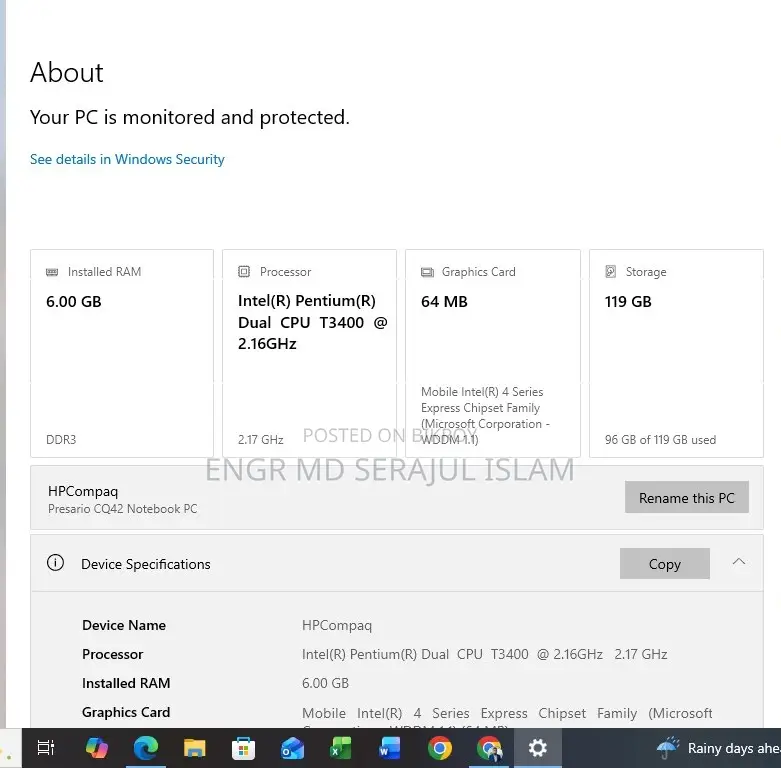This screenshot has width=781, height=768.
Task: Open Microsoft Edge browser
Action: click(x=145, y=748)
